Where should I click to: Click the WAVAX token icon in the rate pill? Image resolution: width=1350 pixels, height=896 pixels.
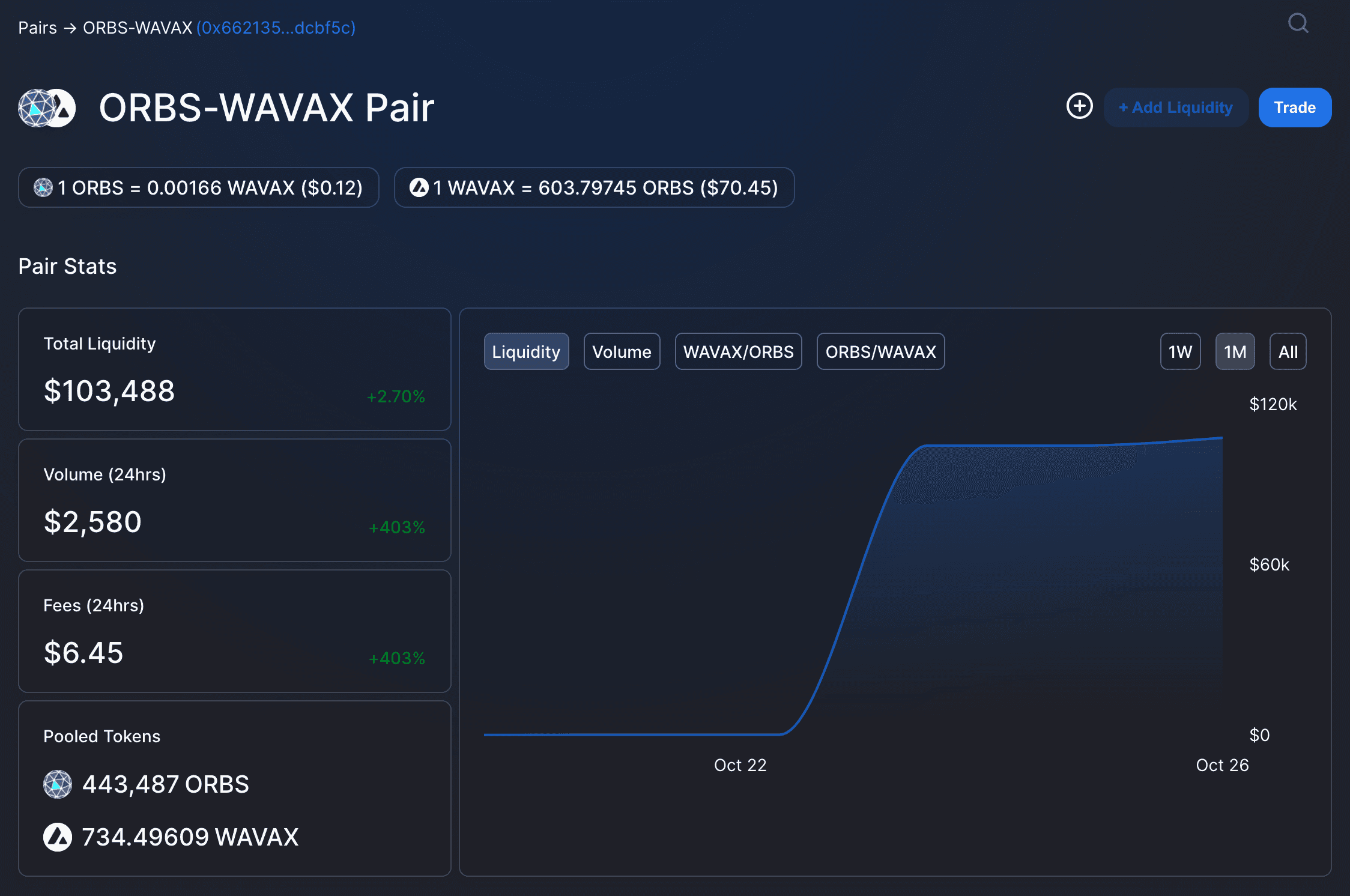click(419, 187)
